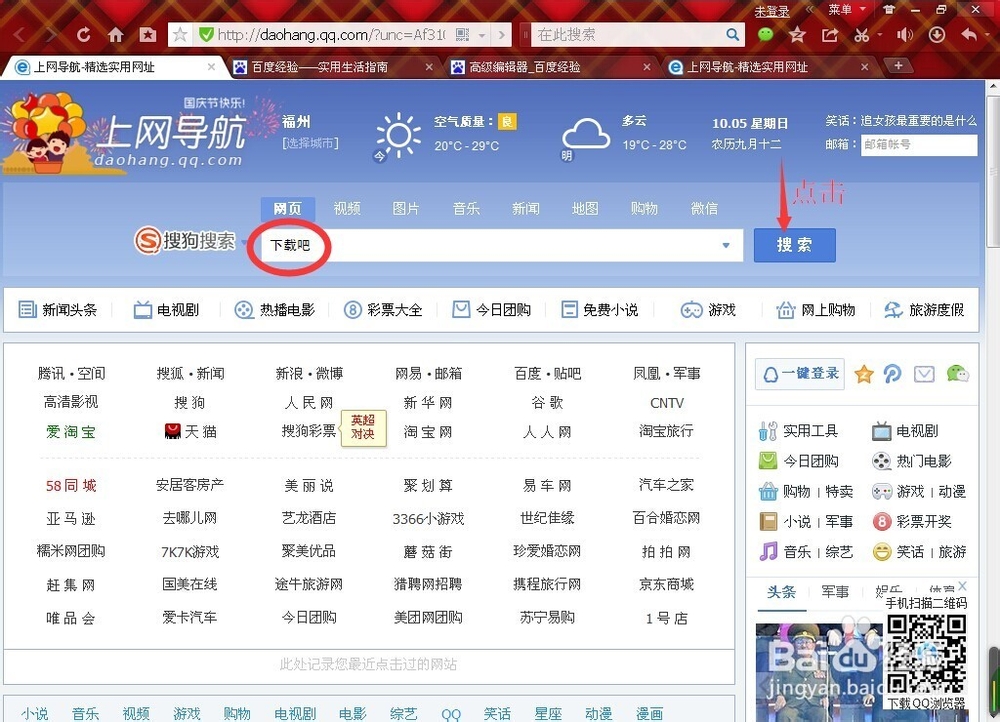The image size is (1000, 722).
Task: Open the download manager icon in the toolbar
Action: click(937, 34)
